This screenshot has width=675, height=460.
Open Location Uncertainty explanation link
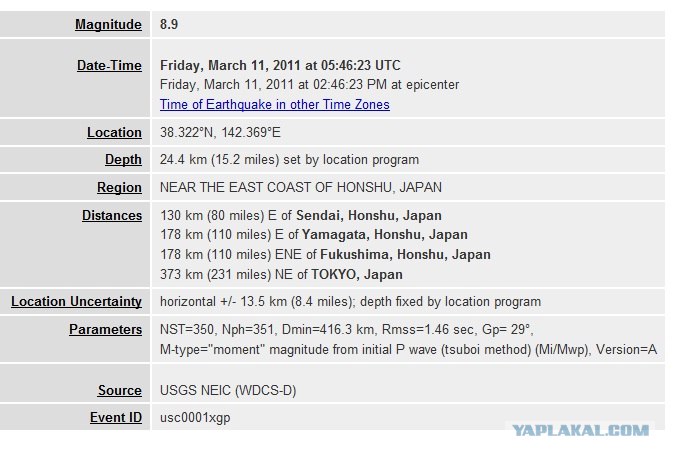[76, 302]
